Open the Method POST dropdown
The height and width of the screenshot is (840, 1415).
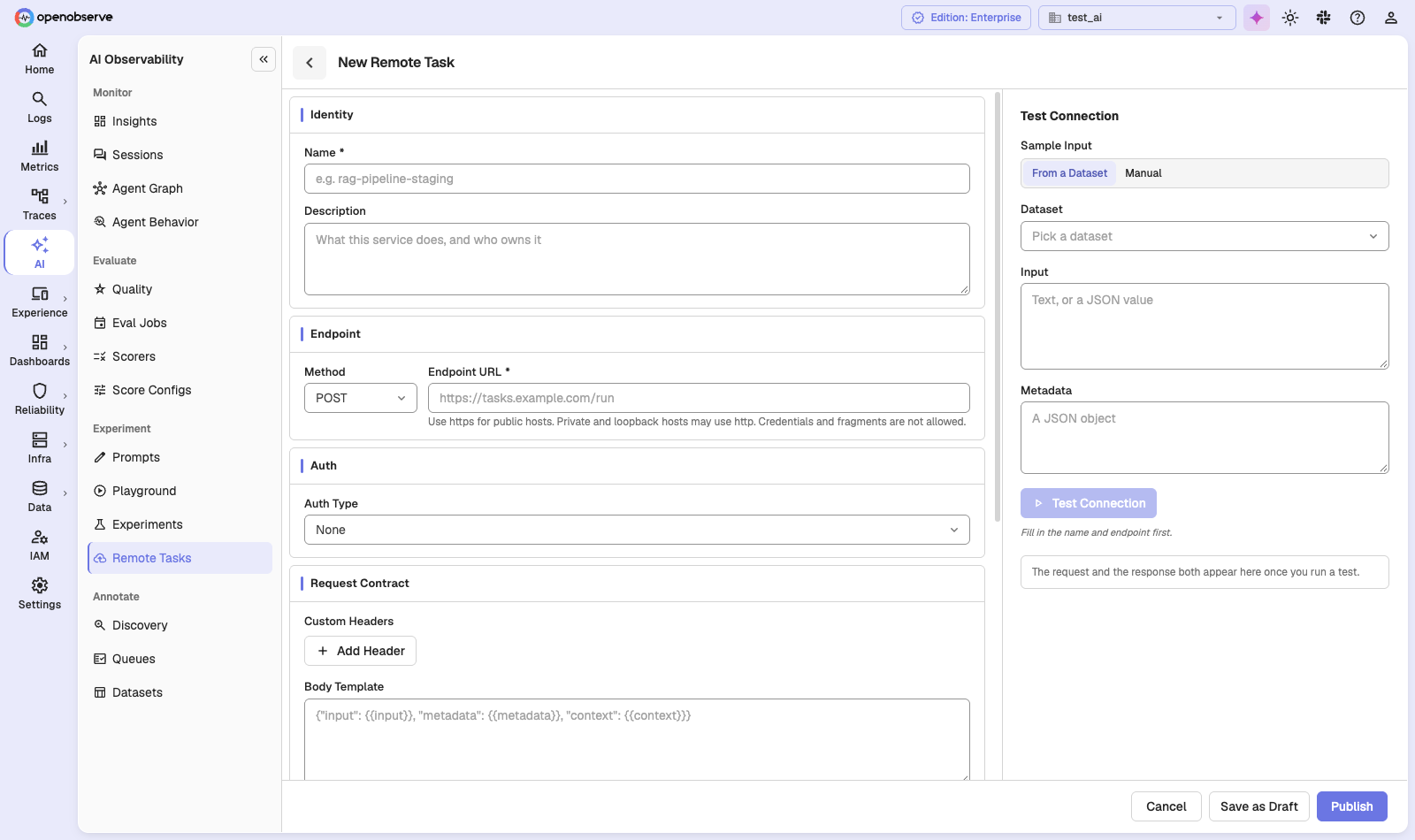coord(360,398)
